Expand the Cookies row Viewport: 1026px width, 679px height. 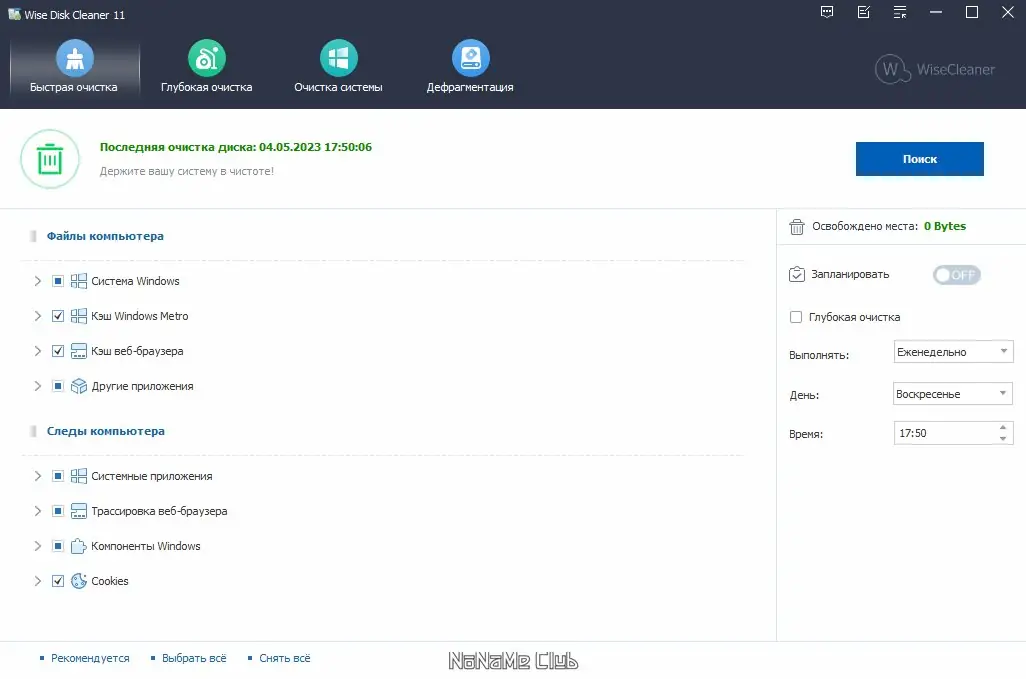[37, 581]
